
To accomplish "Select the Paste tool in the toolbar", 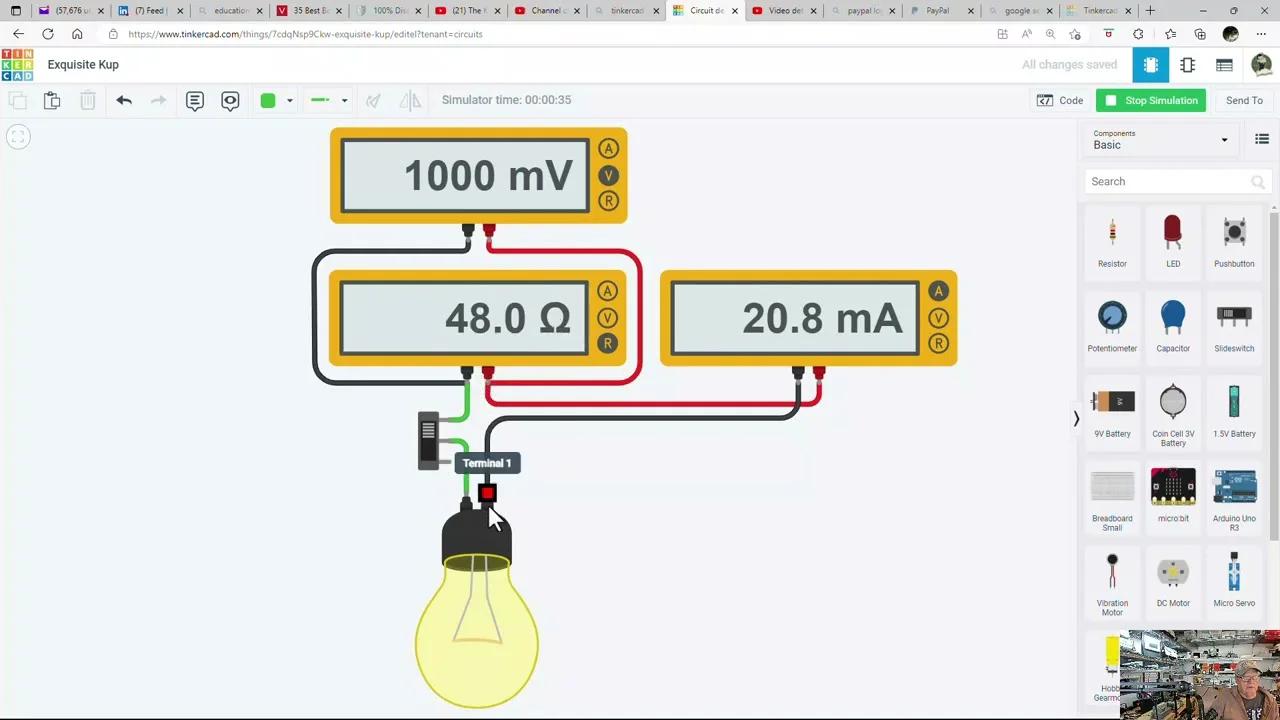I will 52,100.
